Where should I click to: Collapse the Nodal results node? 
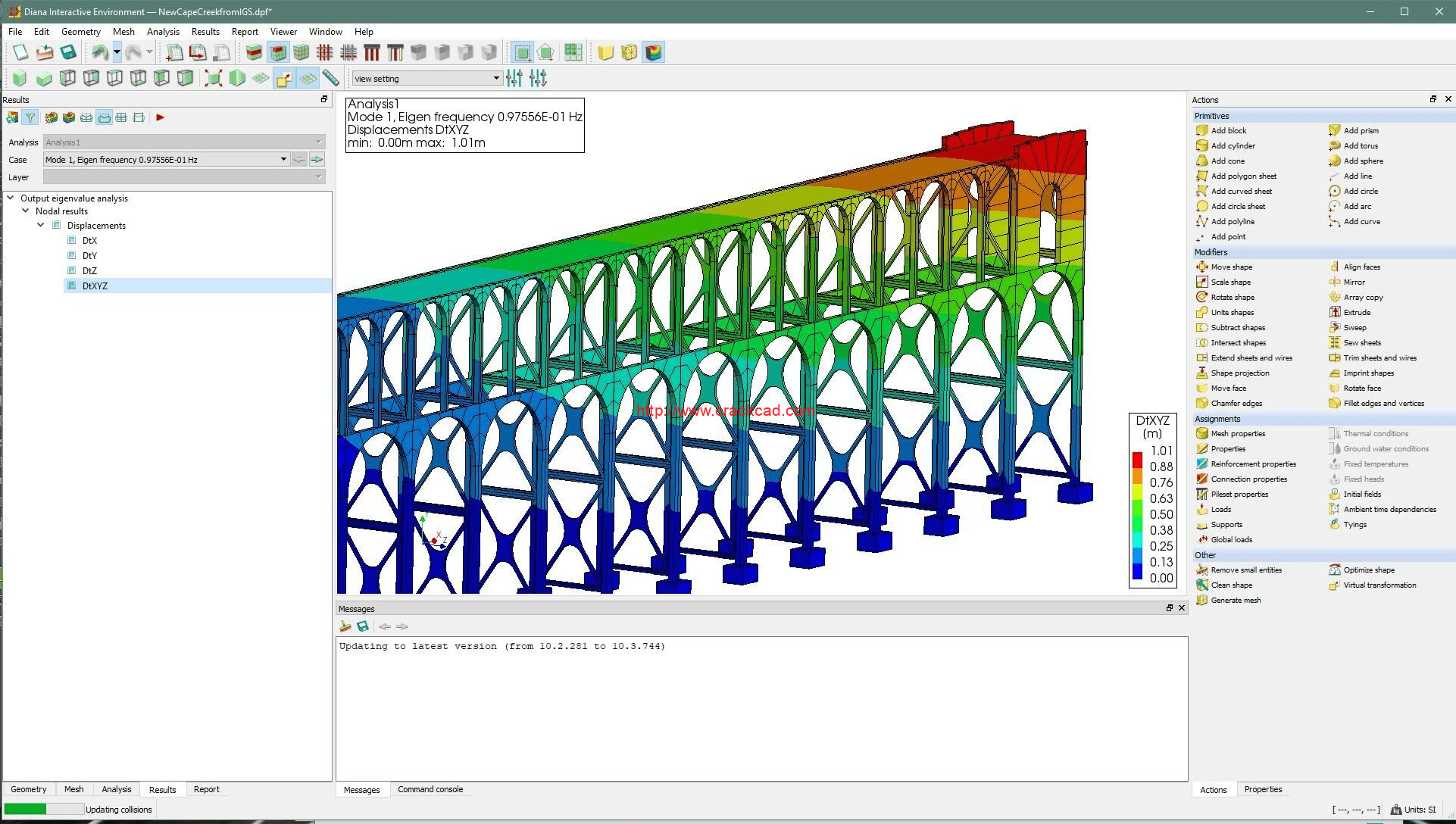click(25, 211)
